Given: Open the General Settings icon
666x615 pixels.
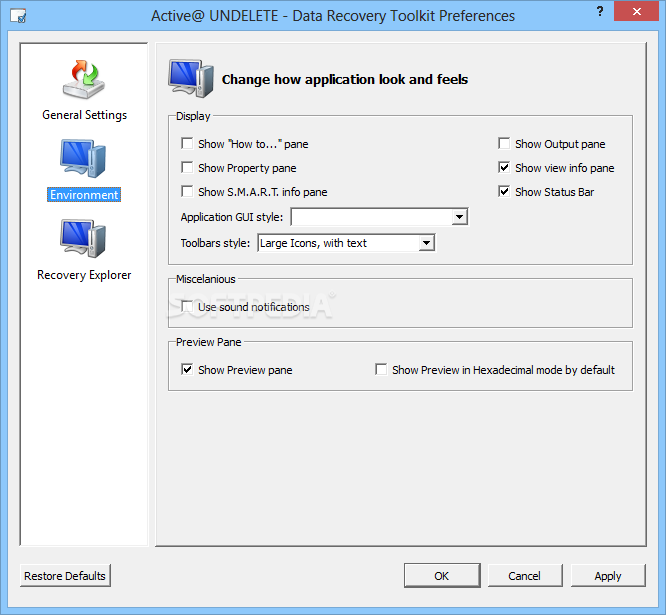Looking at the screenshot, I should [84, 79].
